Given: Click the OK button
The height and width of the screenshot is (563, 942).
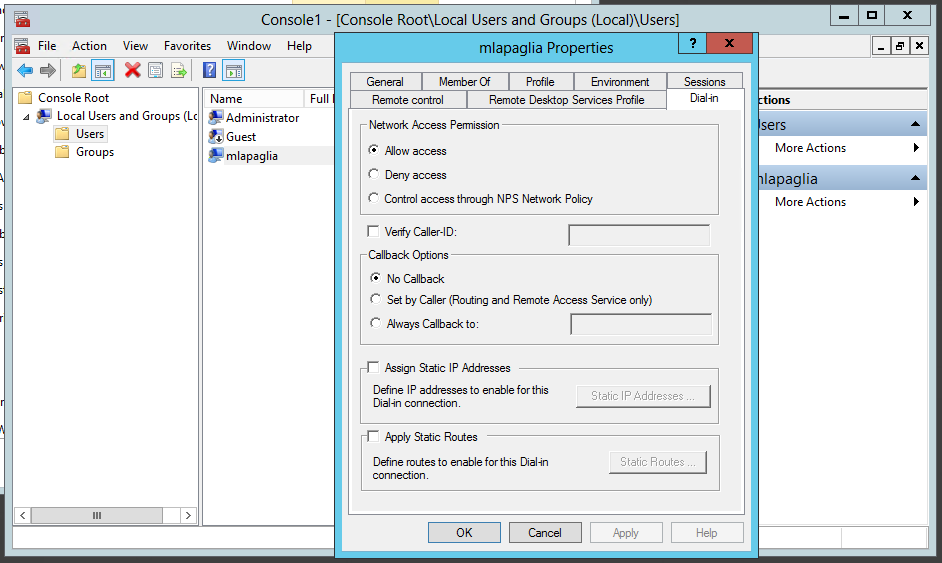Looking at the screenshot, I should tap(464, 532).
